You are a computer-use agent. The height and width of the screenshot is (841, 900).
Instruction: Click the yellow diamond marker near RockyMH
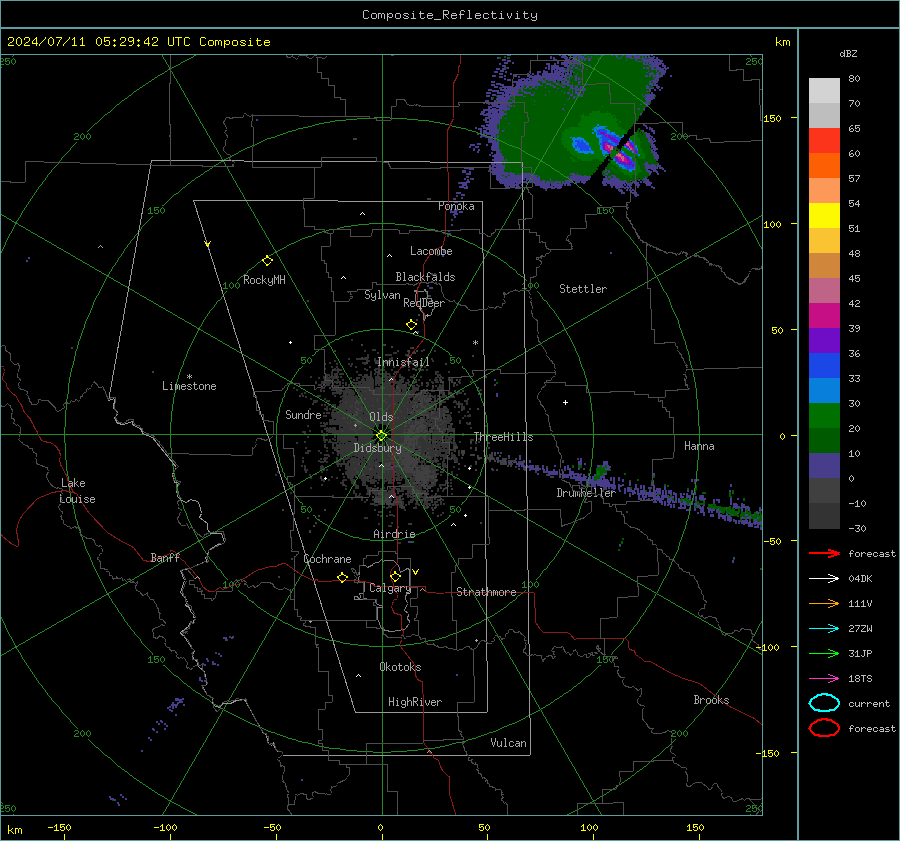[x=267, y=261]
